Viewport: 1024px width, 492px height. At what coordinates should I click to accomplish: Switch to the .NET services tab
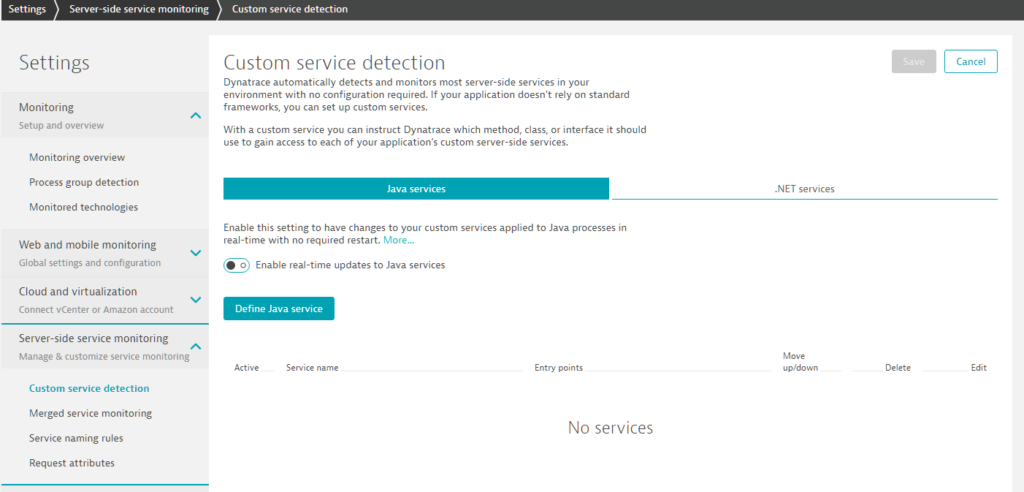tap(804, 189)
